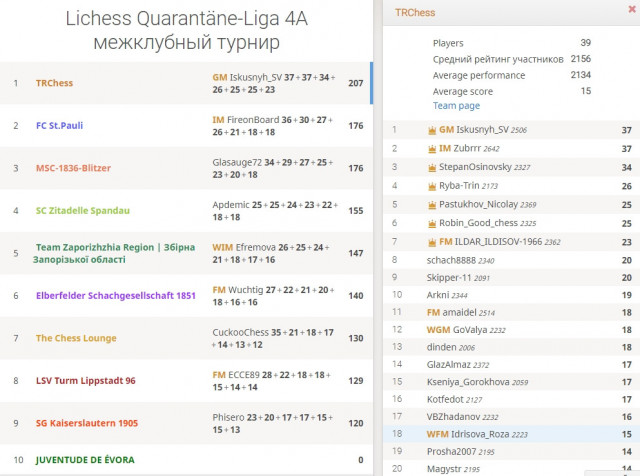The image size is (640, 476).
Task: Open the TRChess panel header title
Action: coord(415,13)
